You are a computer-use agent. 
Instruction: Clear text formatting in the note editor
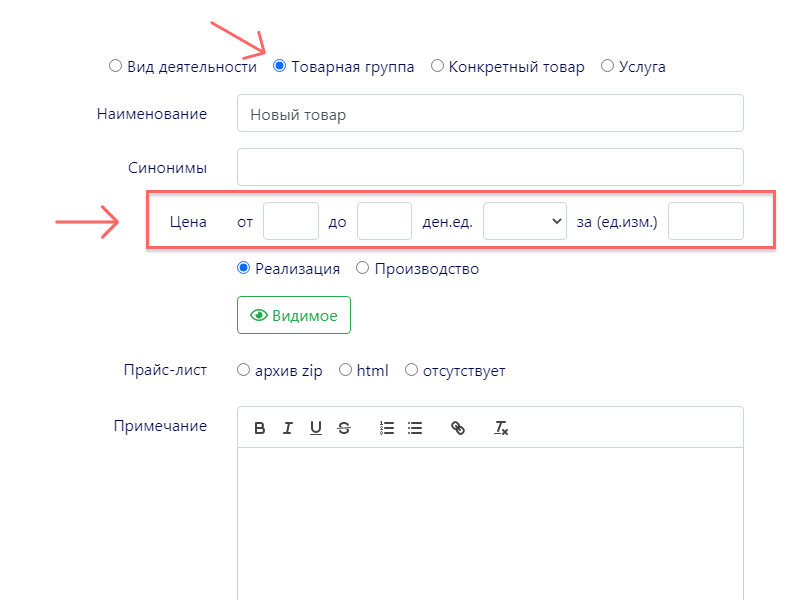[501, 428]
